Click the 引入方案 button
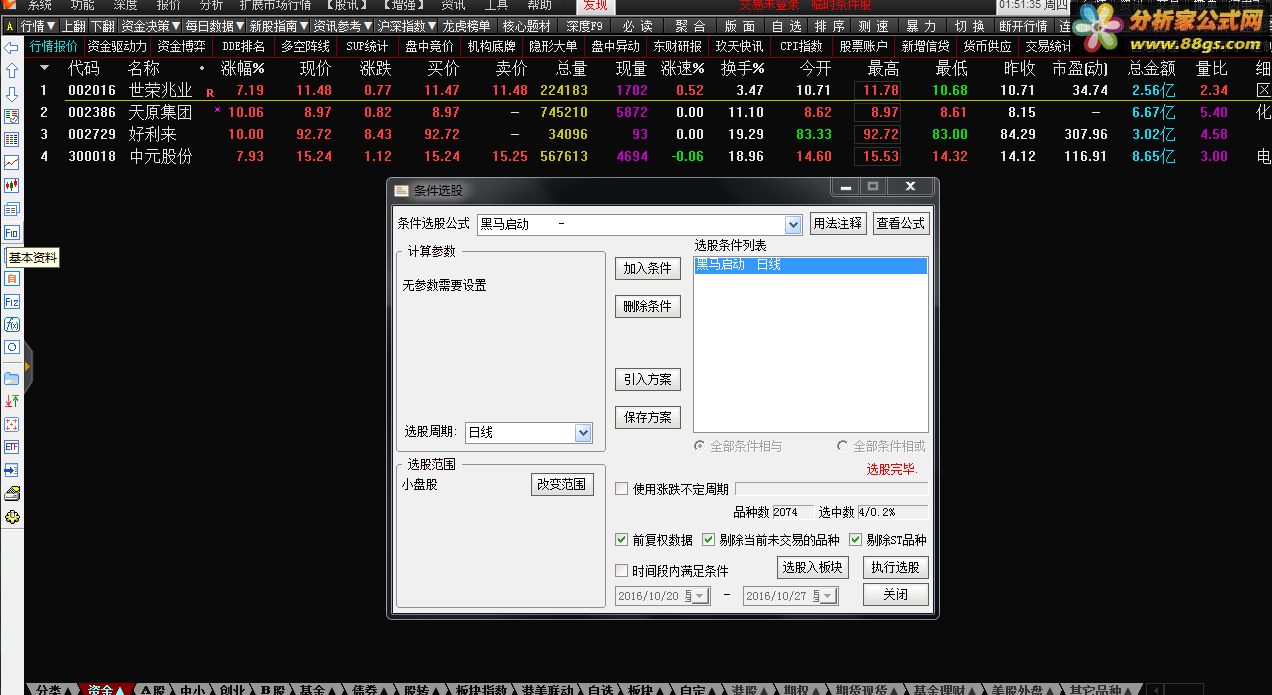 pos(647,379)
